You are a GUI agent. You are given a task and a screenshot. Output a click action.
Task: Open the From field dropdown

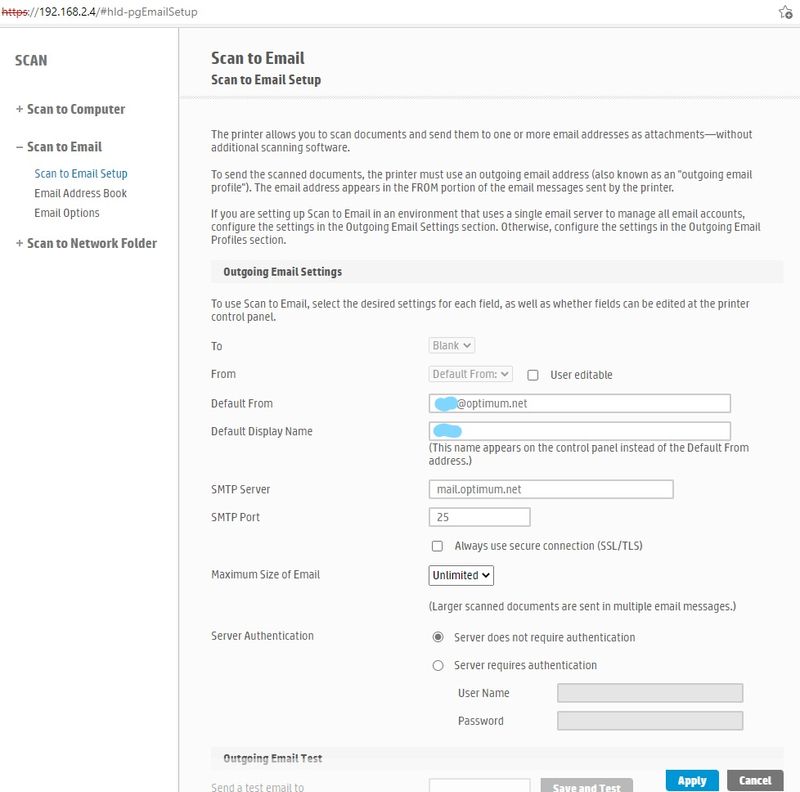470,373
